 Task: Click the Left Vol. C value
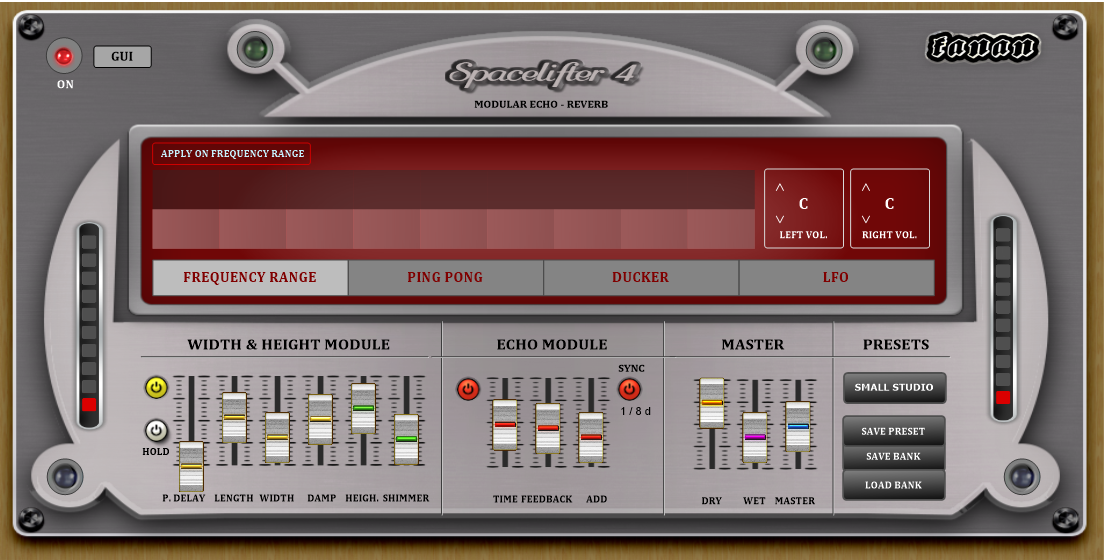803,204
